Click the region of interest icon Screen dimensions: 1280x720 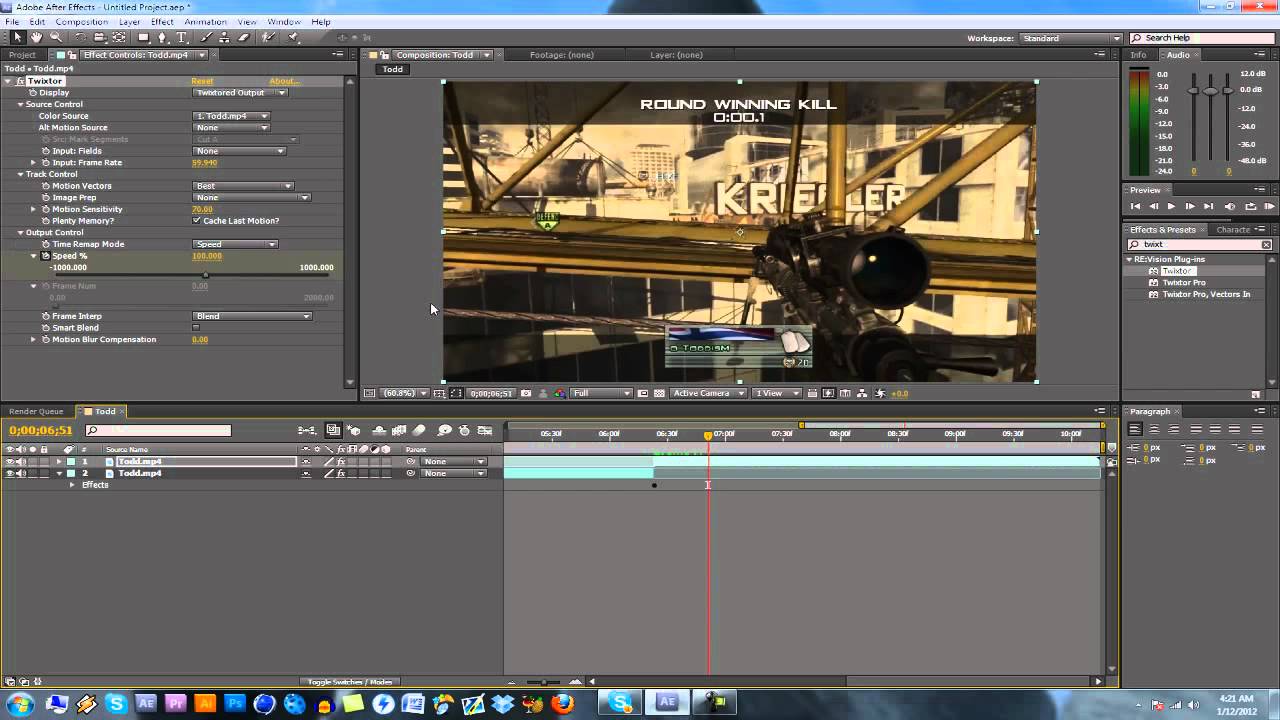tap(643, 393)
